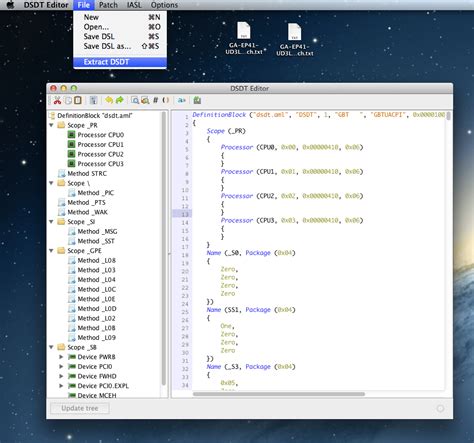Click the code editor vertical scrollbar thumb

pyautogui.click(x=449, y=116)
